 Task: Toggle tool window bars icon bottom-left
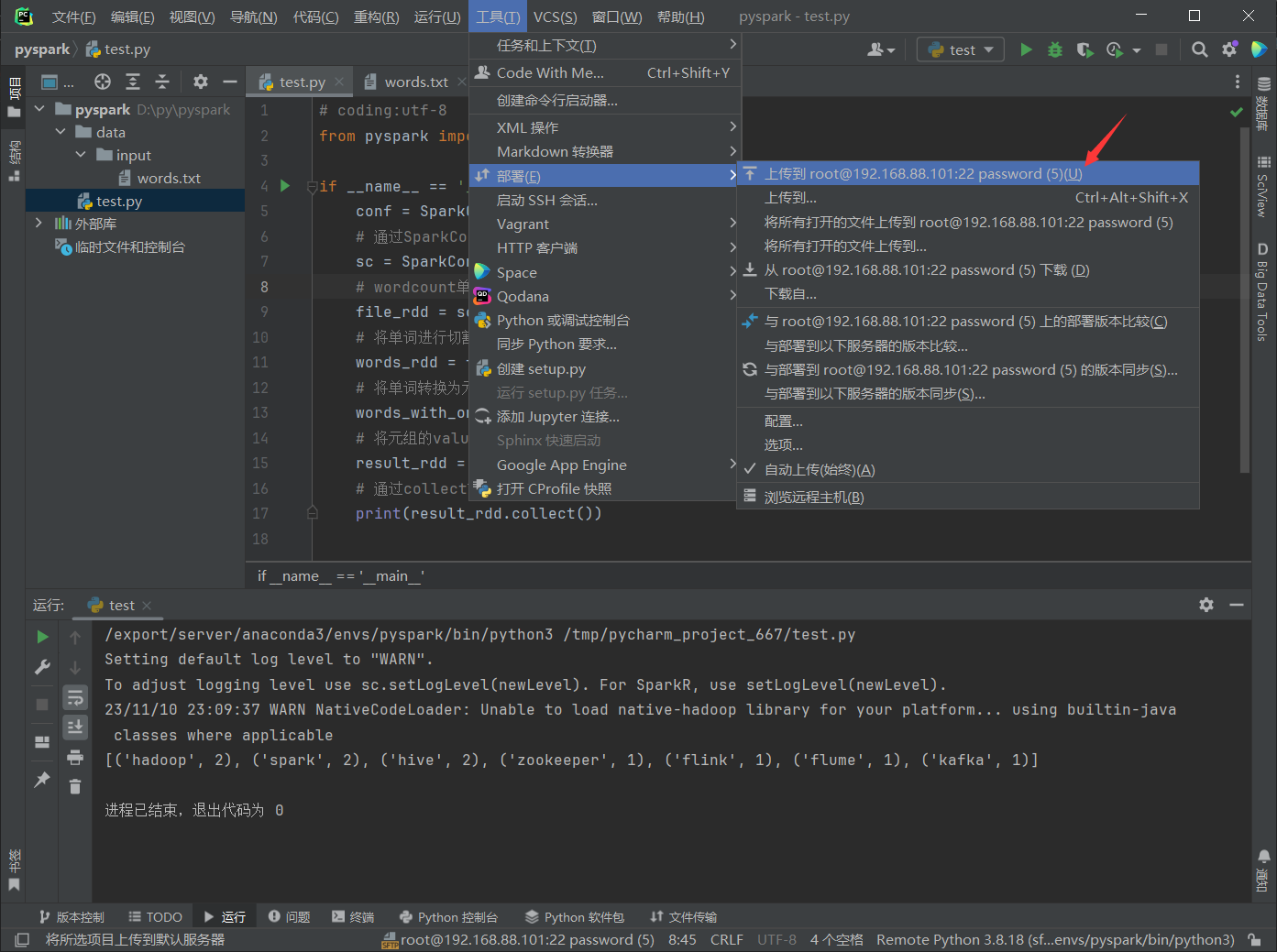pyautogui.click(x=22, y=940)
